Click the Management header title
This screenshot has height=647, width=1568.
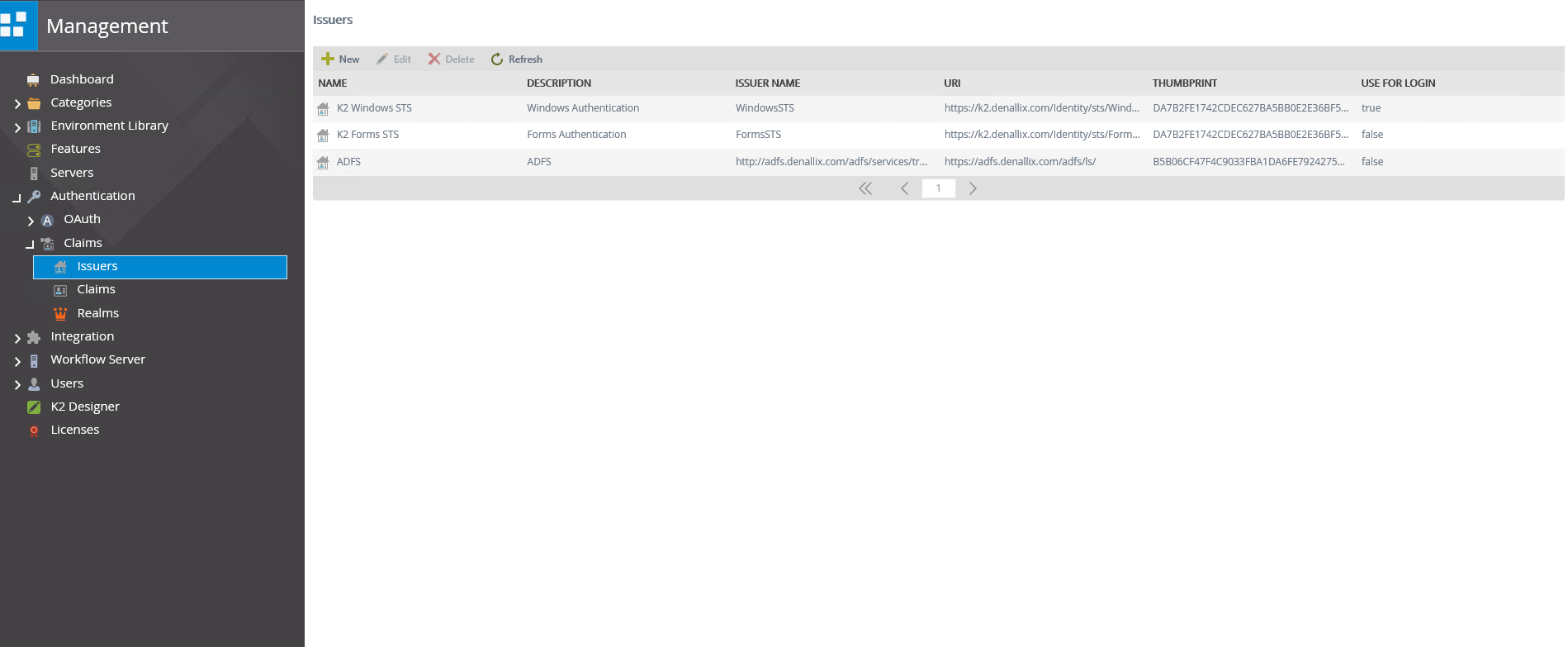[x=107, y=26]
